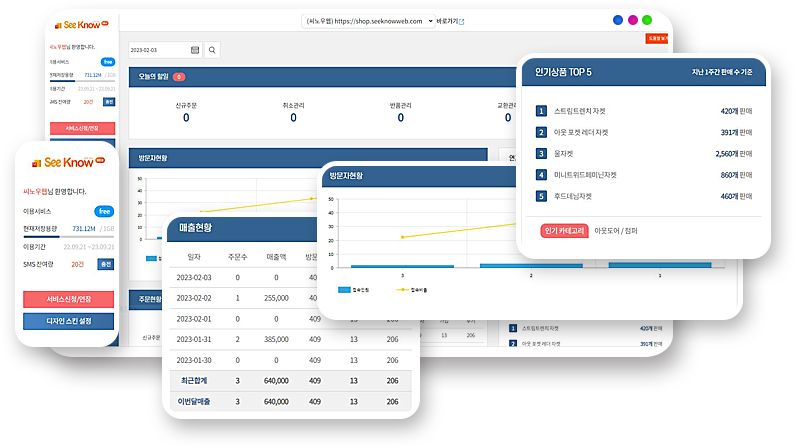Viewport: 796px width, 448px height.
Task: Click the search magnifier icon beside date
Action: pos(212,49)
